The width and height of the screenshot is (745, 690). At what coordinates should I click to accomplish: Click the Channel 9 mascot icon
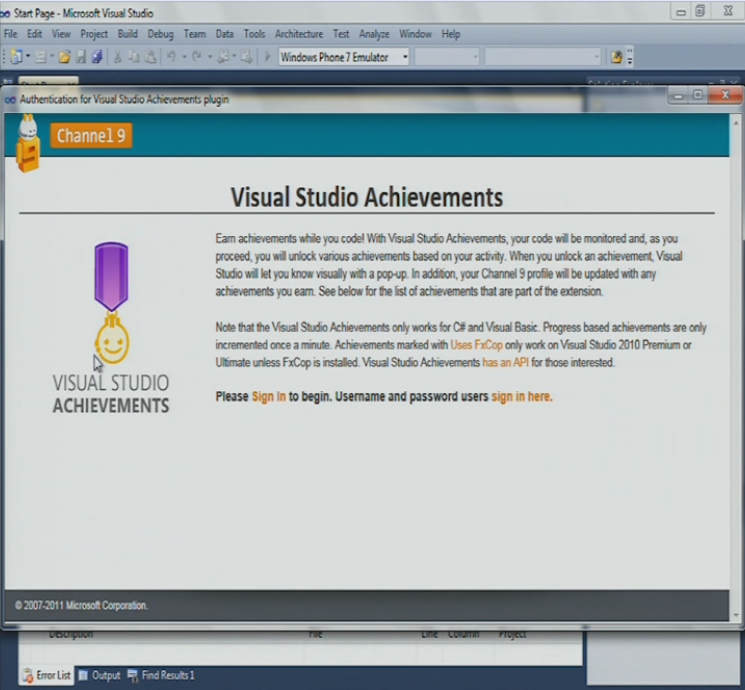(27, 144)
